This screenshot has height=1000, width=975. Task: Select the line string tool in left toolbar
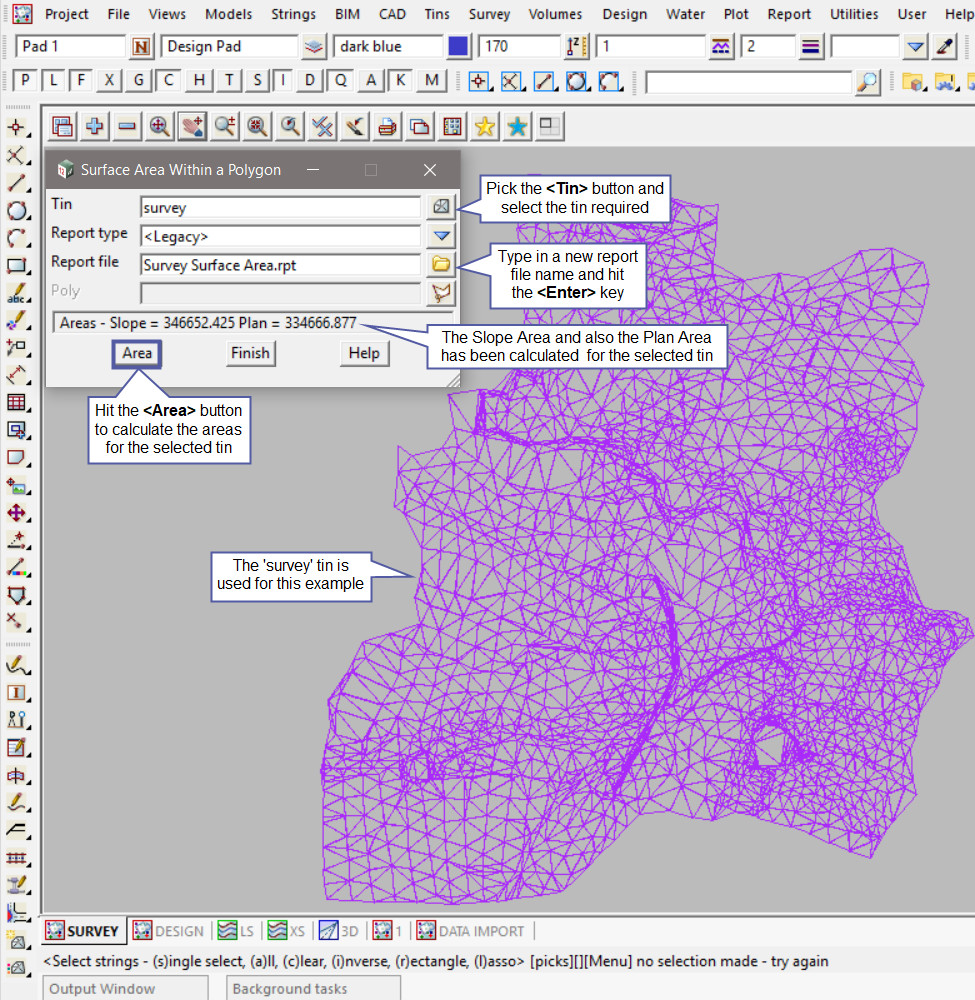[17, 183]
